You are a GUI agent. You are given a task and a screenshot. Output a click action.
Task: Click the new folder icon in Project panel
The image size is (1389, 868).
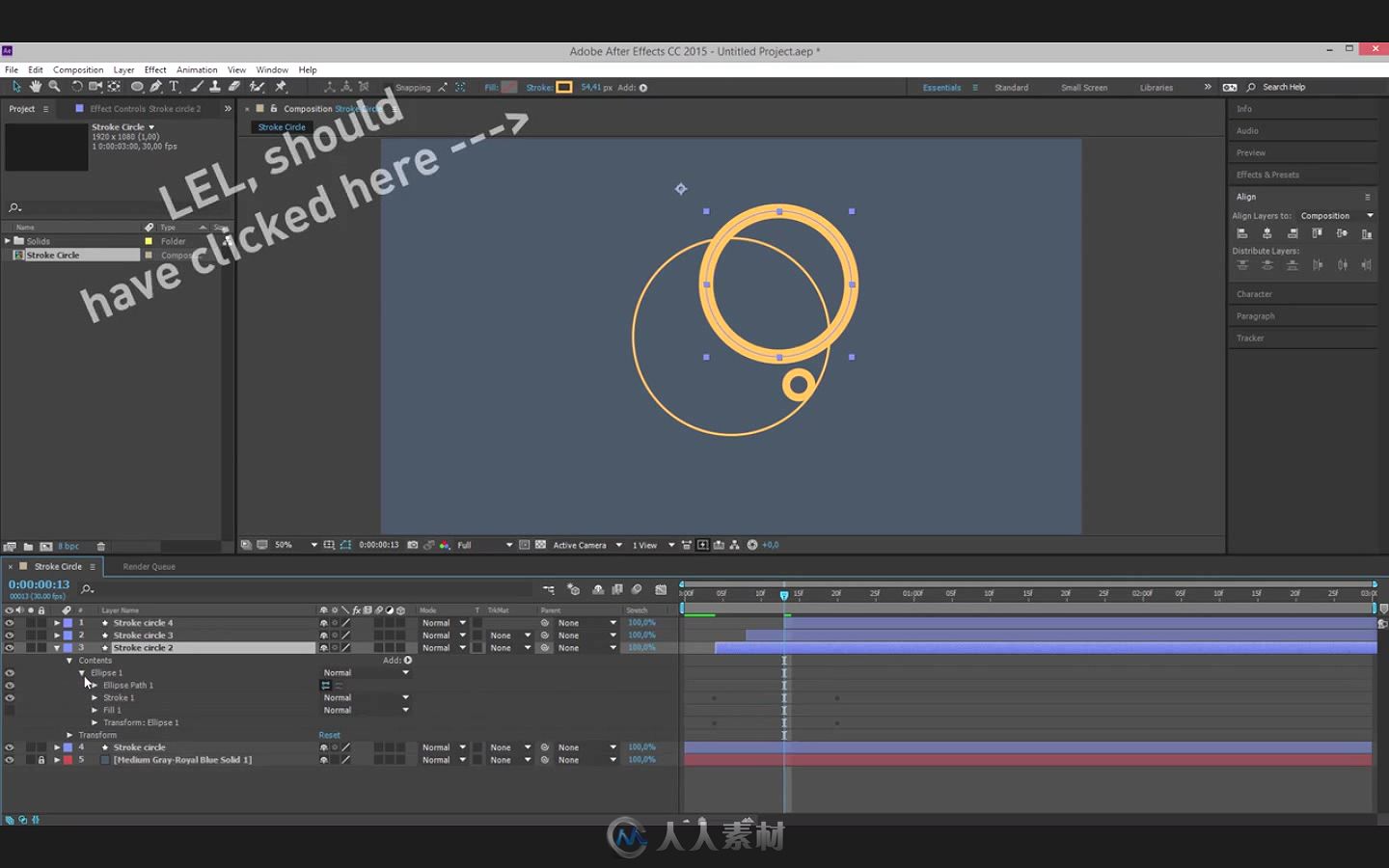(x=28, y=547)
